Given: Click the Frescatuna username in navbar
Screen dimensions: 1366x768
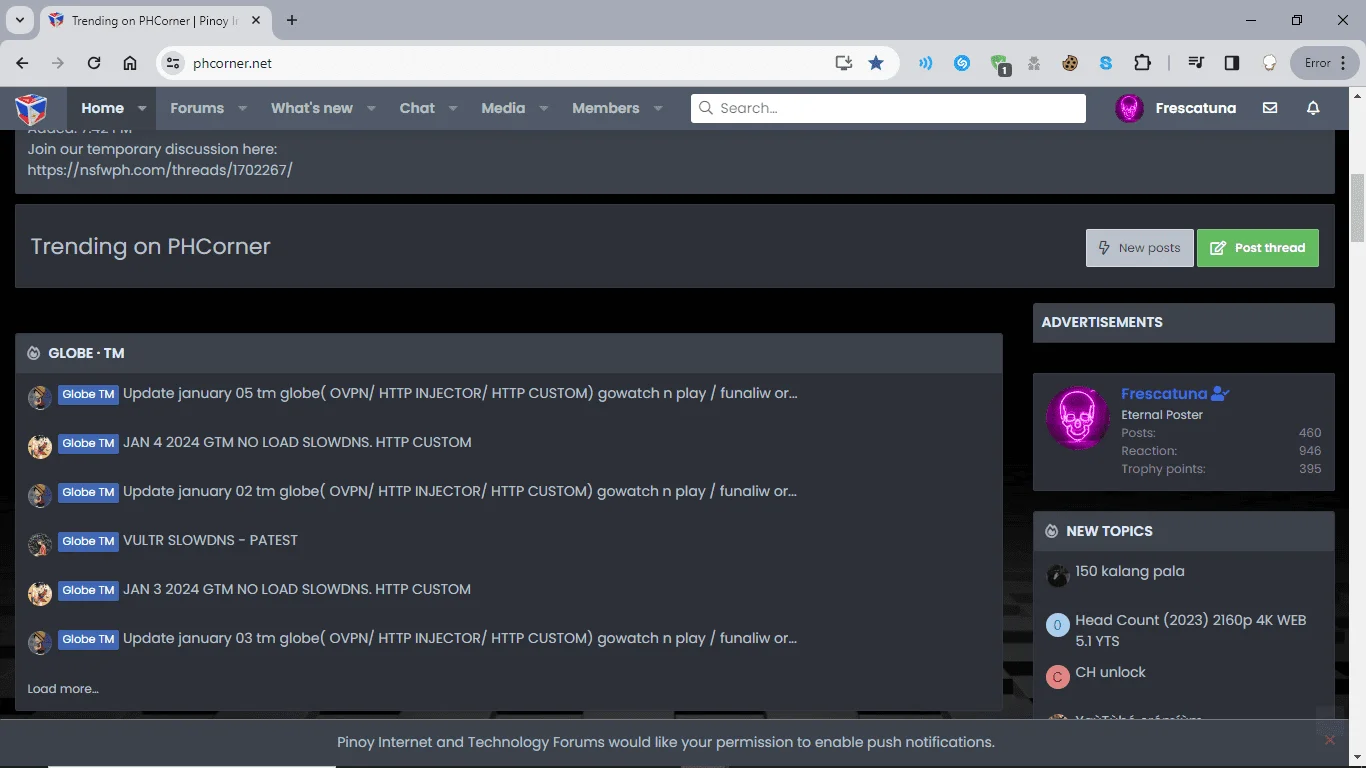Looking at the screenshot, I should (x=1196, y=108).
